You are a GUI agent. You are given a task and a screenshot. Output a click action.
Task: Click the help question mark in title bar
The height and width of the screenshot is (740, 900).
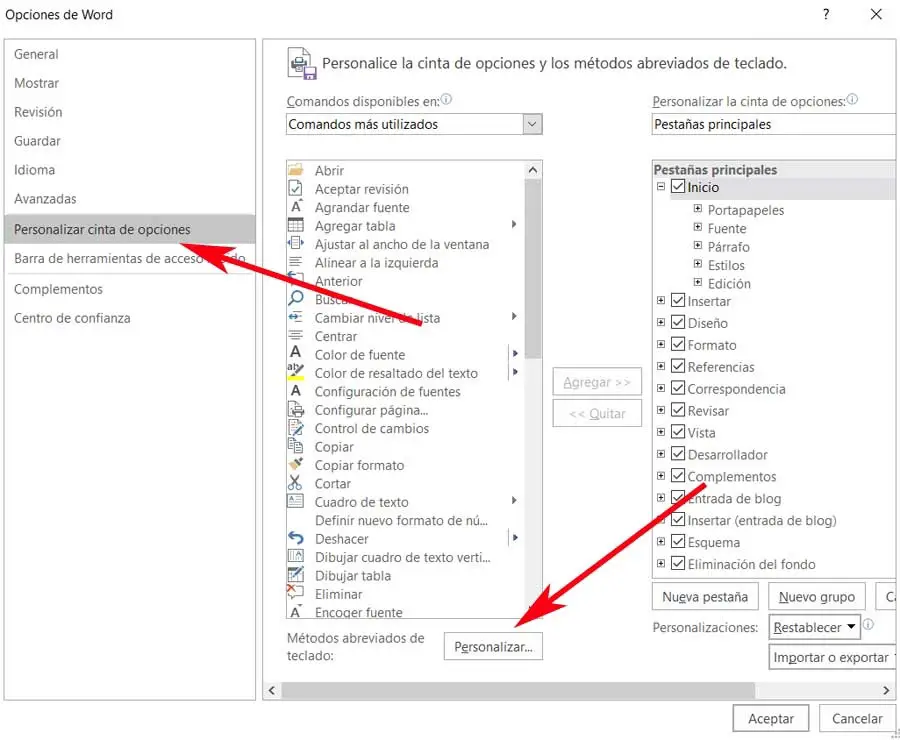pyautogui.click(x=825, y=14)
